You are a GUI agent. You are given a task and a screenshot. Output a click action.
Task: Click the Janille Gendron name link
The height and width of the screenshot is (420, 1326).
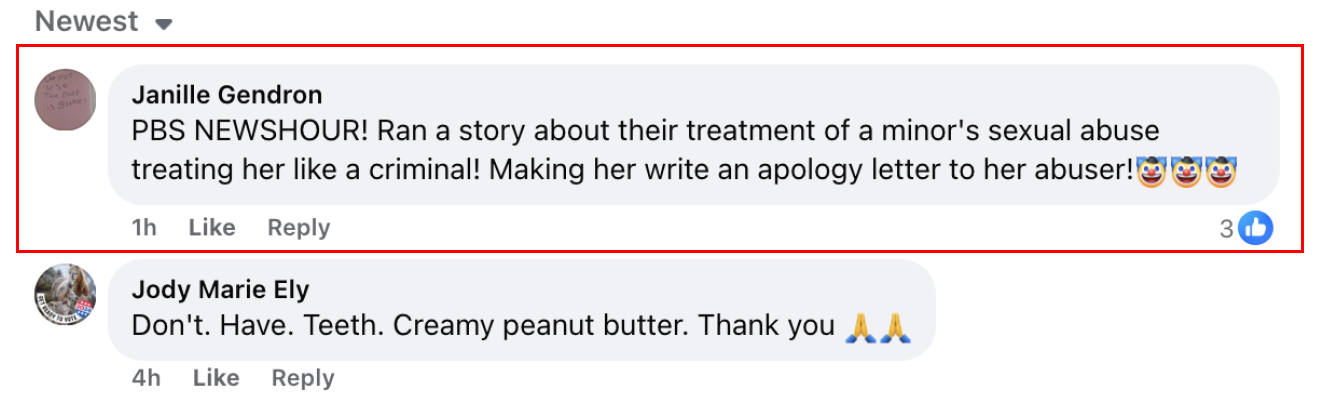tap(227, 95)
